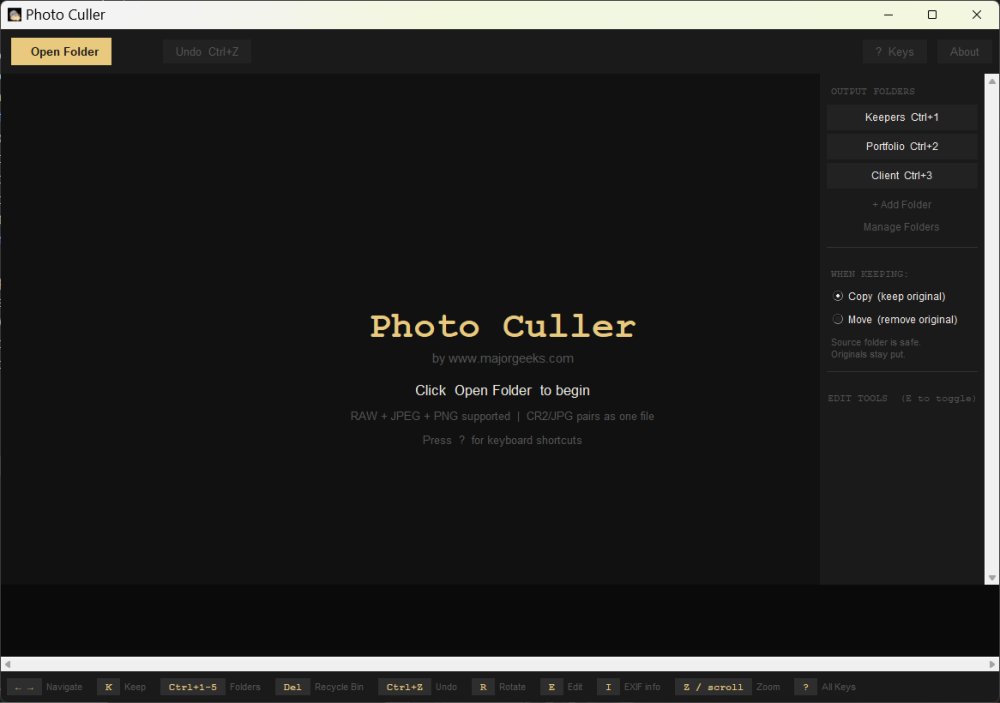The image size is (1000, 703).
Task: Click the by www.majorgeeks.com text
Action: point(503,359)
